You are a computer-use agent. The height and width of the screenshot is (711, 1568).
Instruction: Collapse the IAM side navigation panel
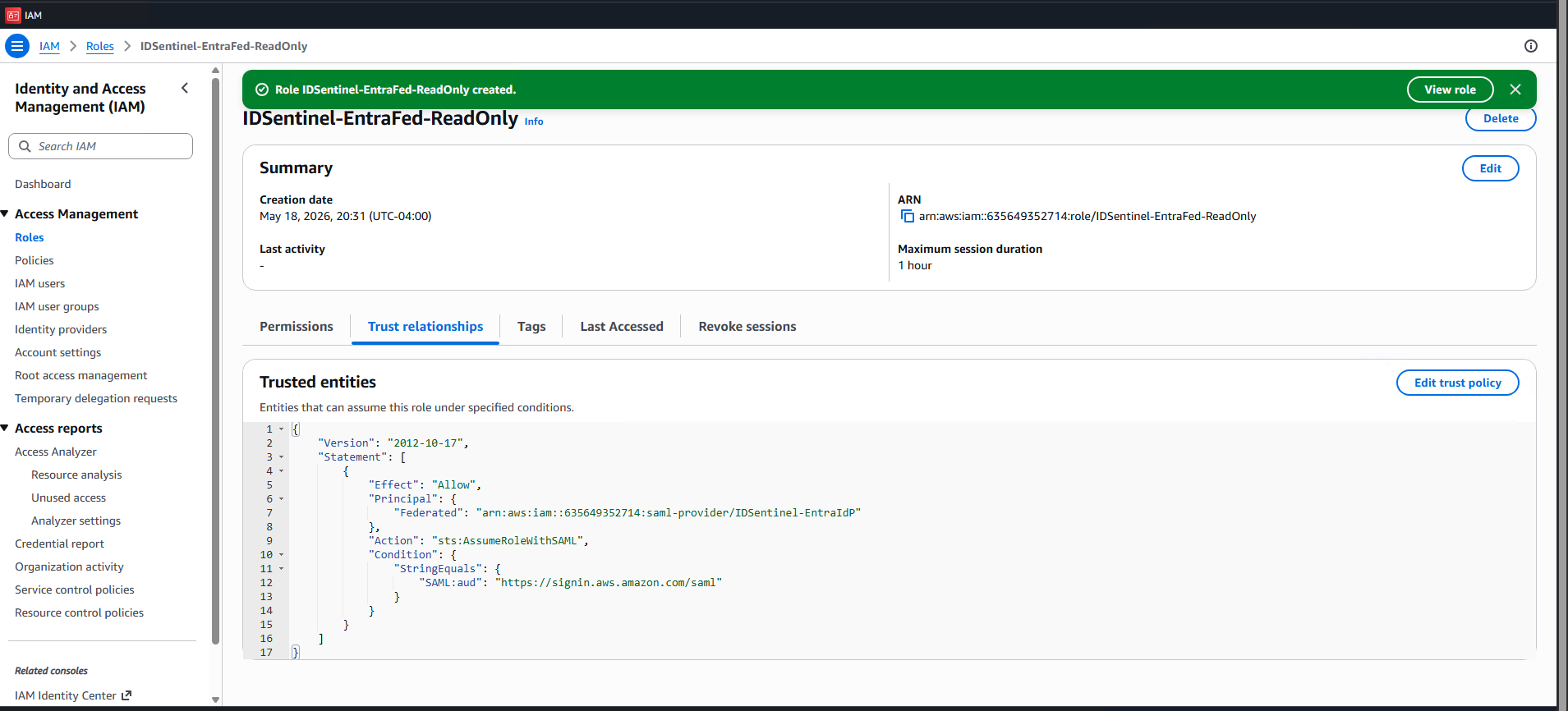pyautogui.click(x=185, y=88)
